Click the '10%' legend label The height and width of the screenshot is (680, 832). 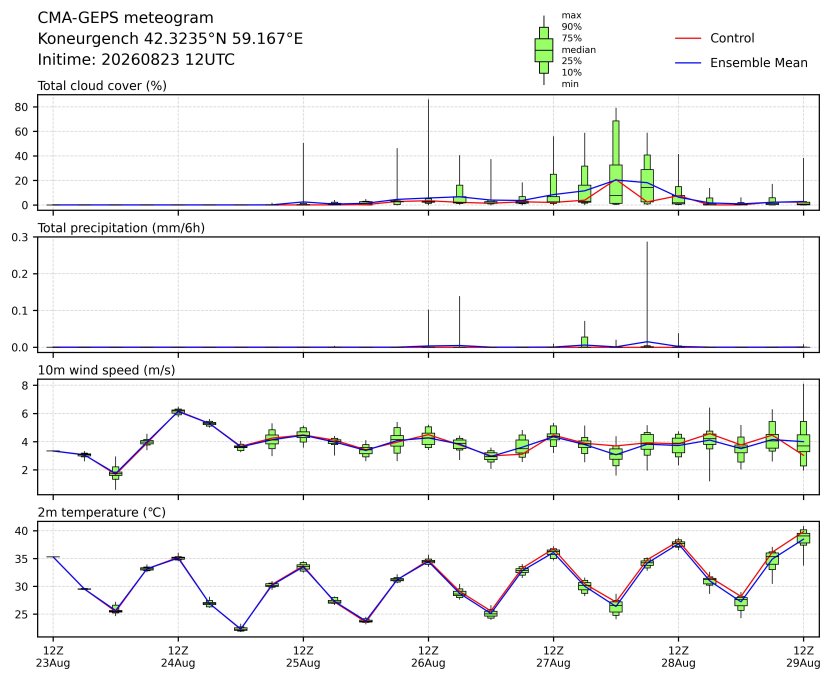[571, 73]
